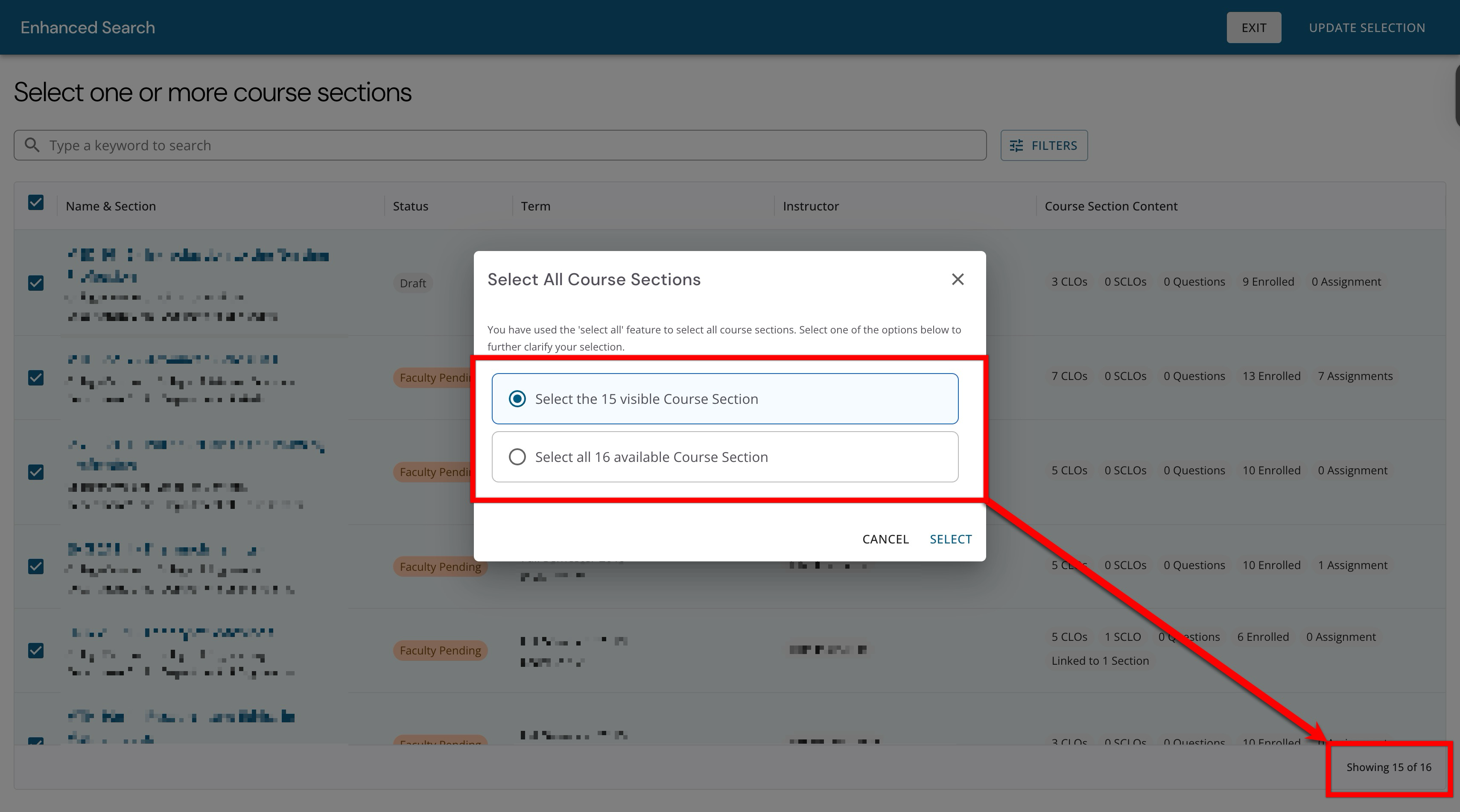Uncheck the 7 CLOs course row checkbox

coord(36,377)
